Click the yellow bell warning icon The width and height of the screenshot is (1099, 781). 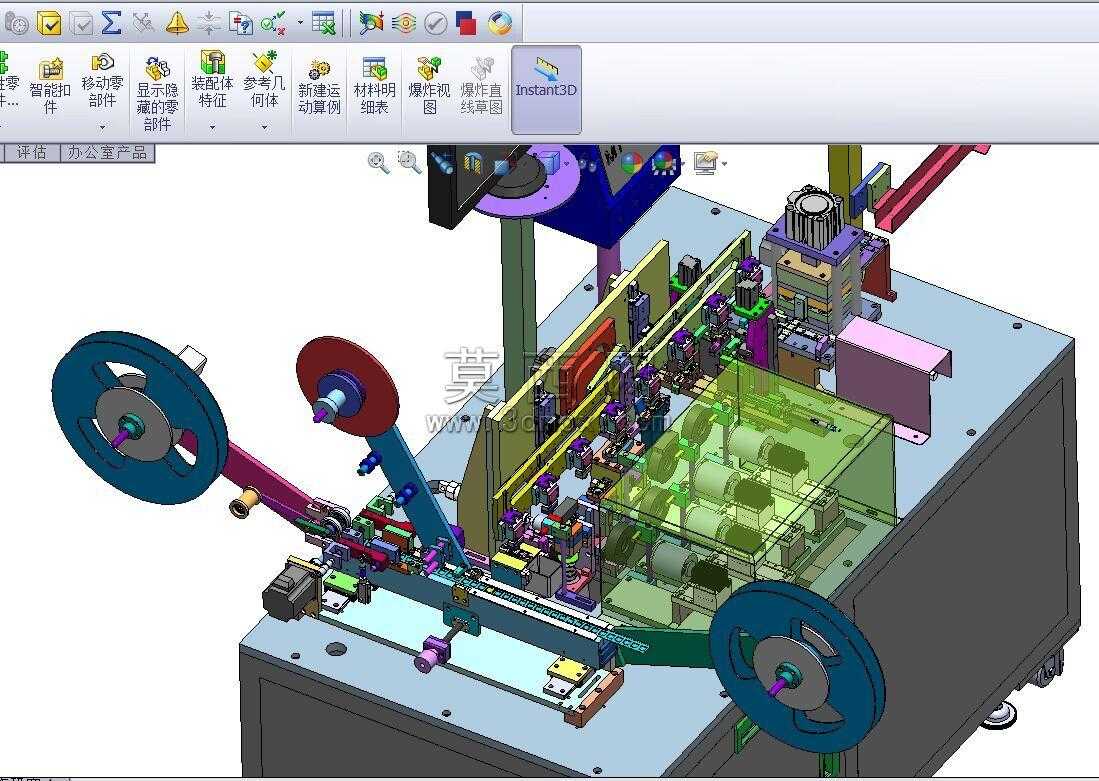pyautogui.click(x=177, y=23)
